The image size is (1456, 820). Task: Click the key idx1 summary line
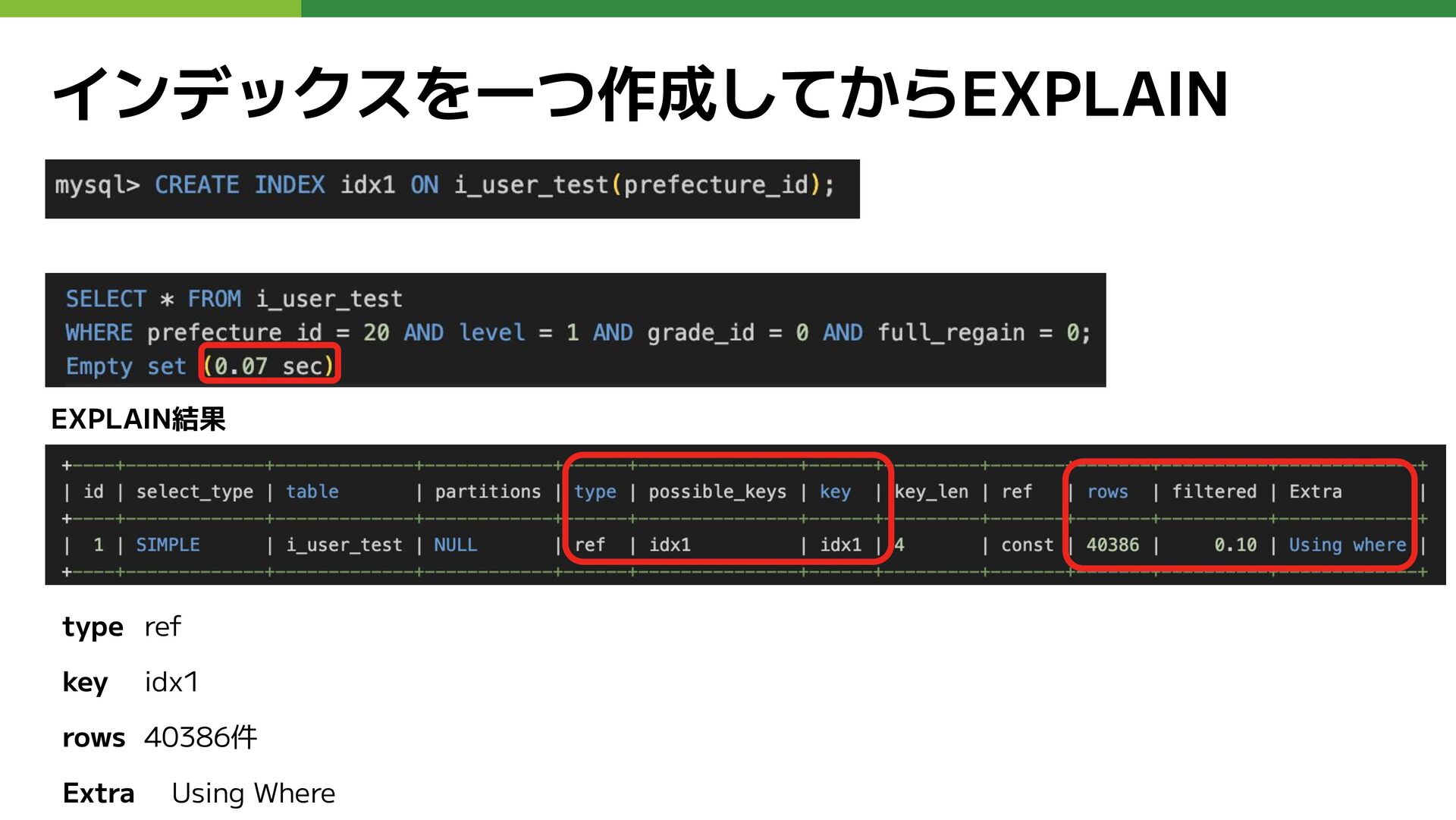click(x=130, y=682)
